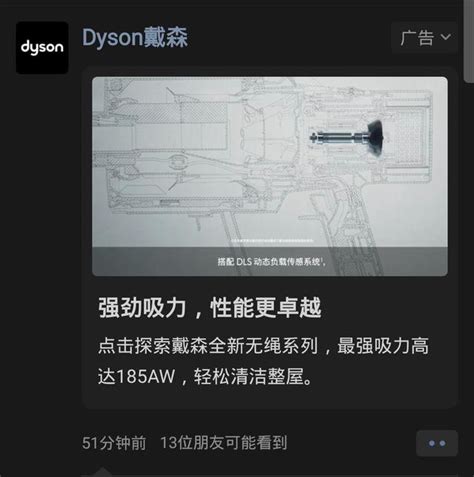Click the empty card area under description
Screen dimensions: 474x477
(x=270, y=398)
